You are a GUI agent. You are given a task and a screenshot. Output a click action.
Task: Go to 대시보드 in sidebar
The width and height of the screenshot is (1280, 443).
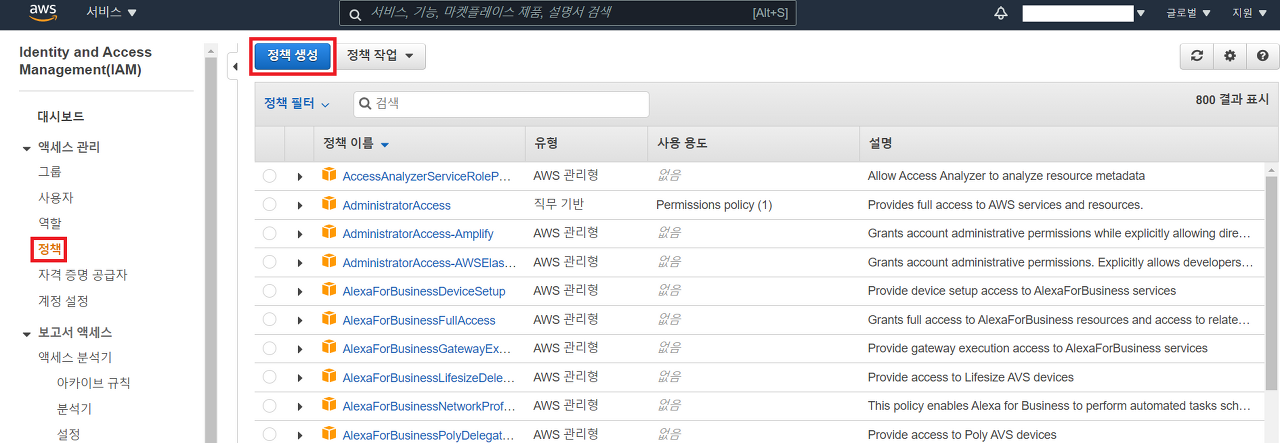click(61, 116)
